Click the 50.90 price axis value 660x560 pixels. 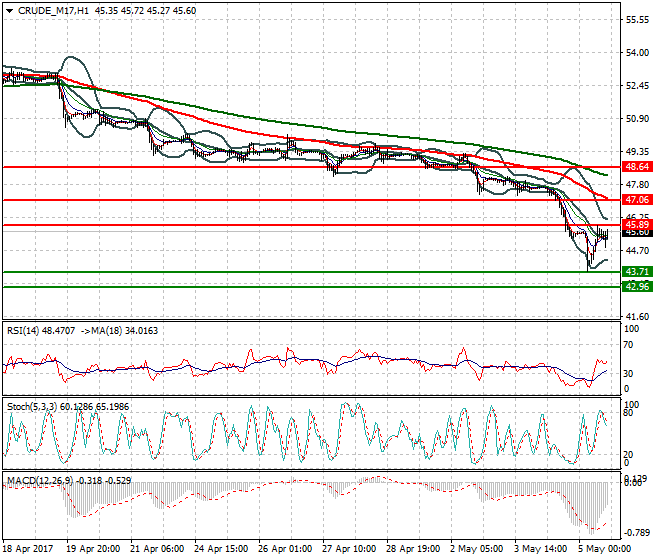click(x=637, y=119)
